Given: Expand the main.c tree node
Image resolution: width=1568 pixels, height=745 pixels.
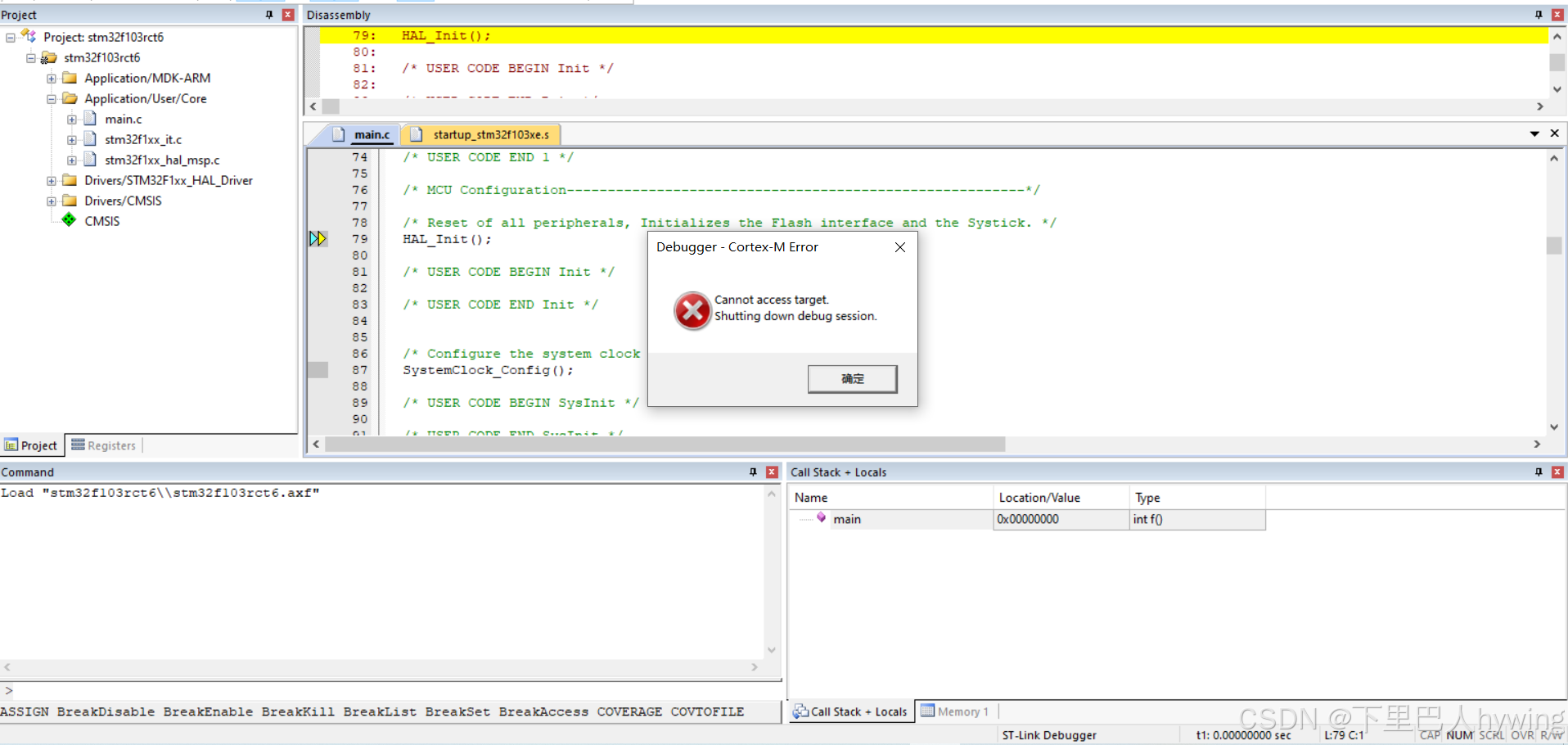Looking at the screenshot, I should click(72, 120).
